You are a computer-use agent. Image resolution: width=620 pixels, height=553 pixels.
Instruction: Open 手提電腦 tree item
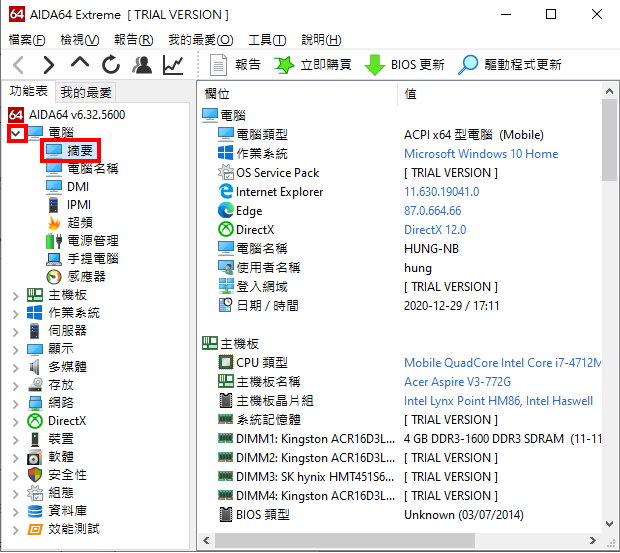click(x=93, y=259)
